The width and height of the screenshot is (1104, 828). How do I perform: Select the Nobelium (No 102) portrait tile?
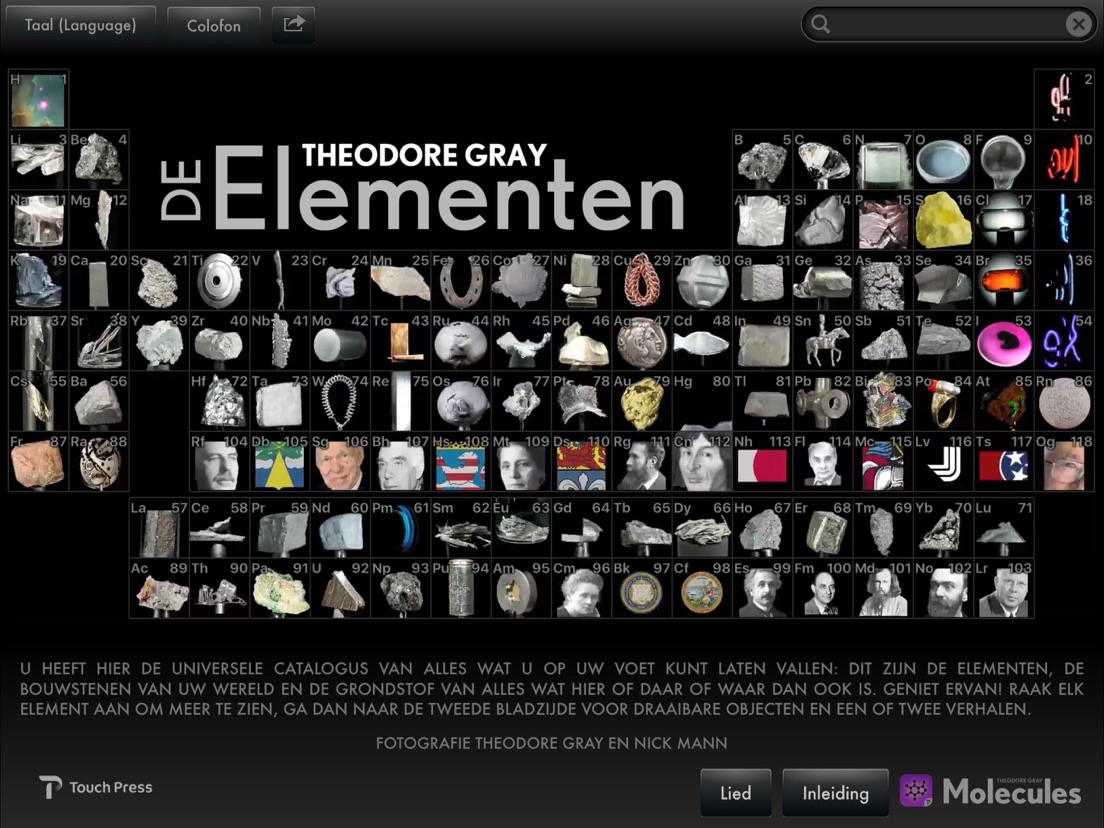[943, 589]
